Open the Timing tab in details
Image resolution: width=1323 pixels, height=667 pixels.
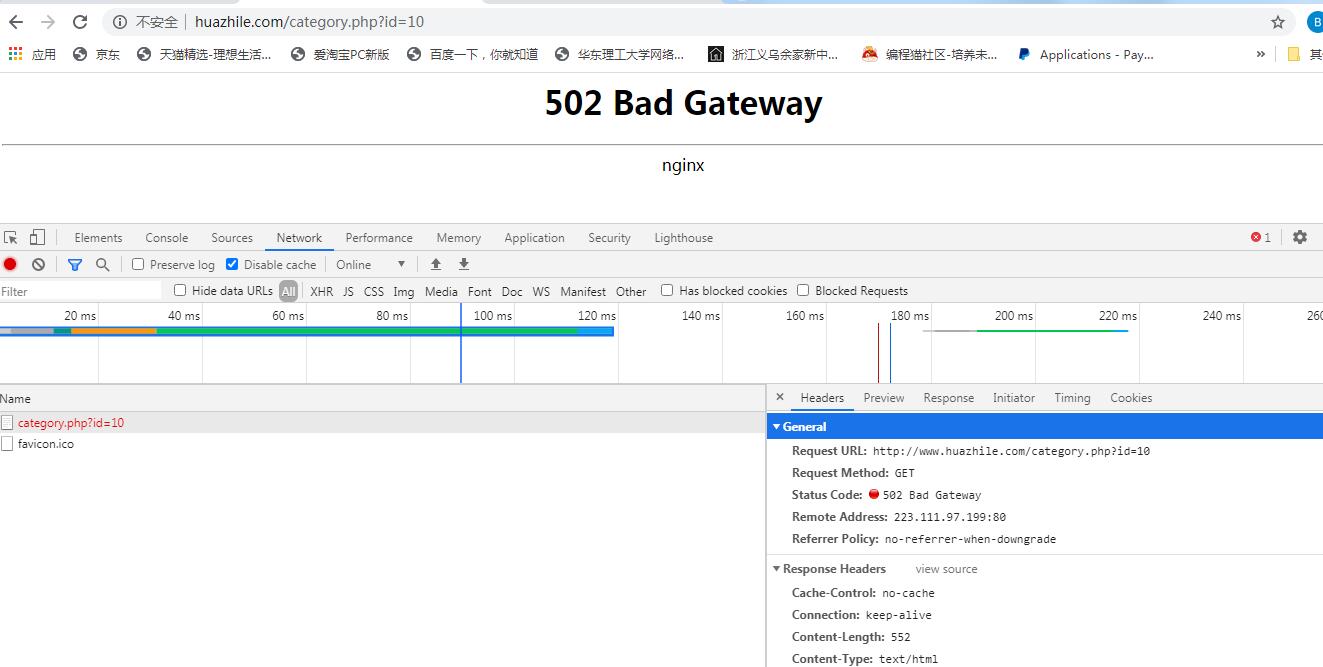[x=1072, y=398]
